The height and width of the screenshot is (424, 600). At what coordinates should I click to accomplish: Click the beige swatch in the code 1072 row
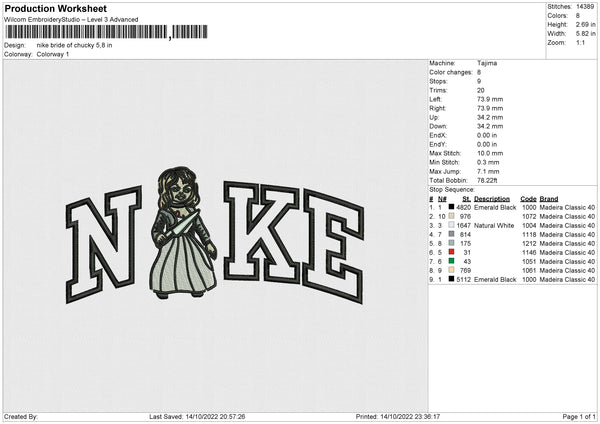452,216
